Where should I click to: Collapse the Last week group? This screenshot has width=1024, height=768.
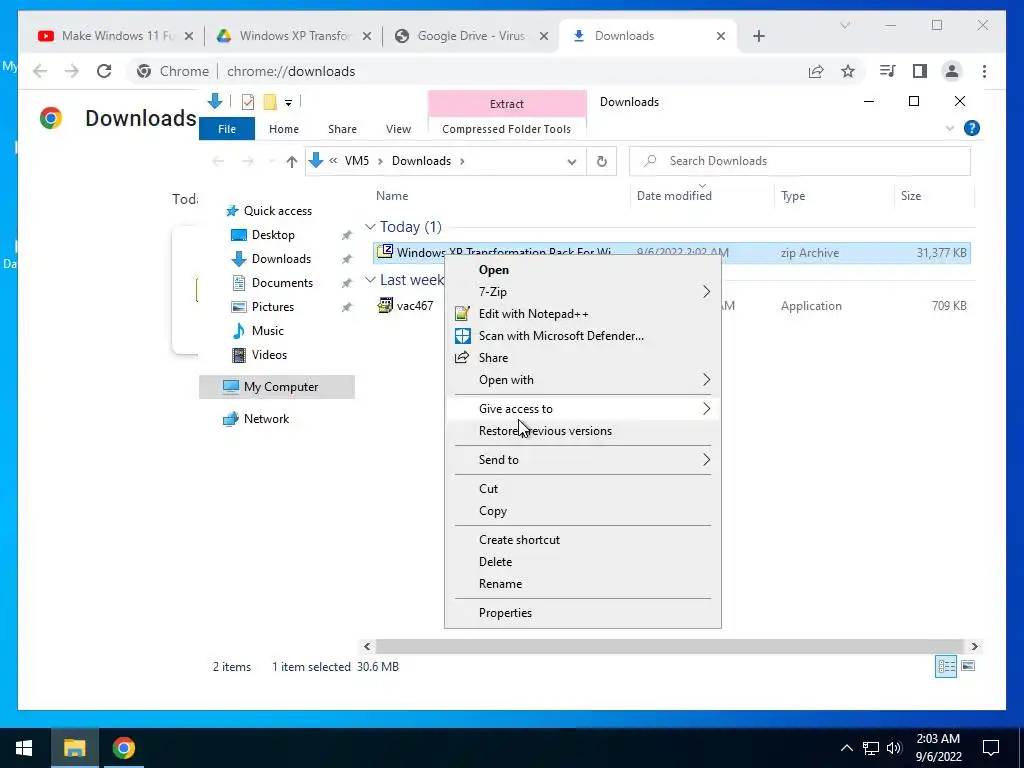click(x=370, y=280)
